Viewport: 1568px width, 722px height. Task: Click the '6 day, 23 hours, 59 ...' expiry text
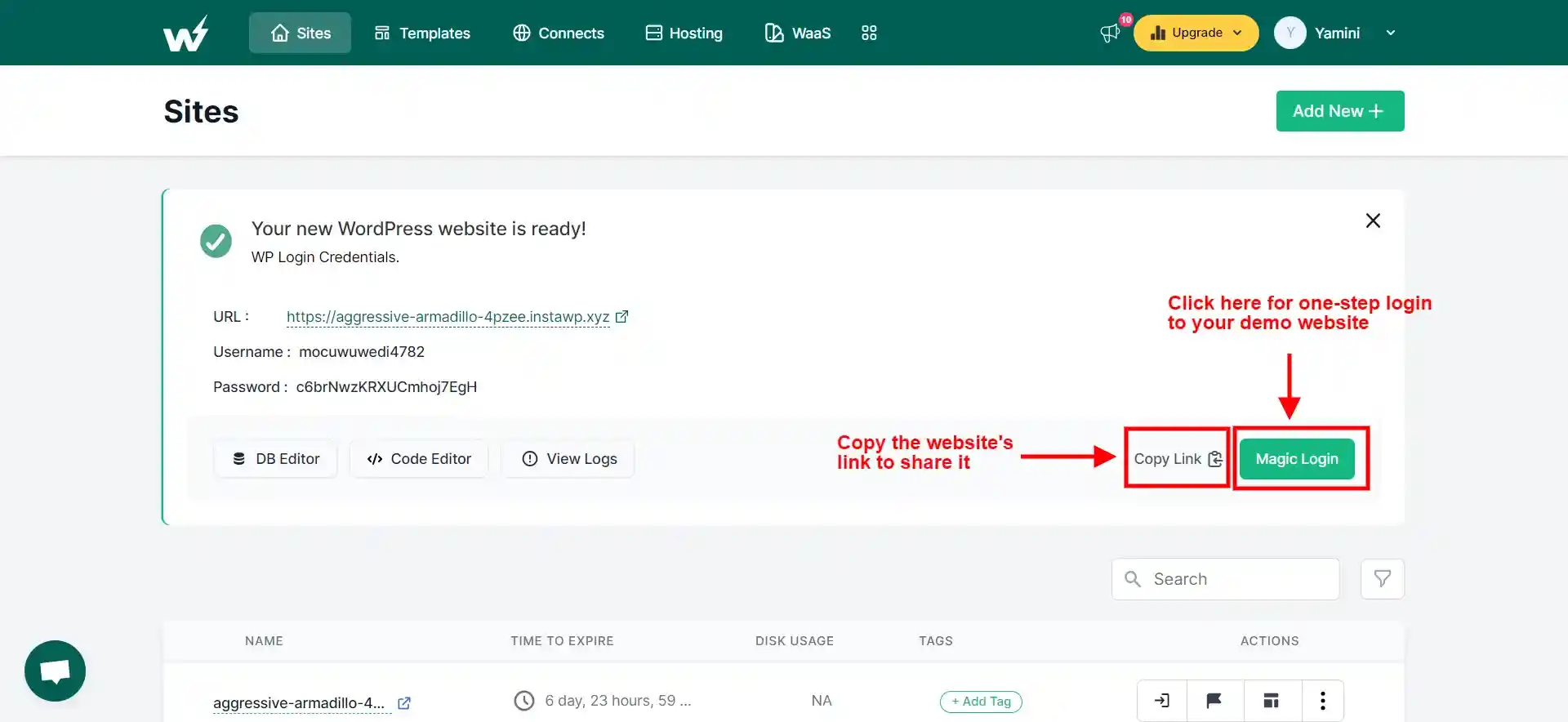click(x=618, y=701)
